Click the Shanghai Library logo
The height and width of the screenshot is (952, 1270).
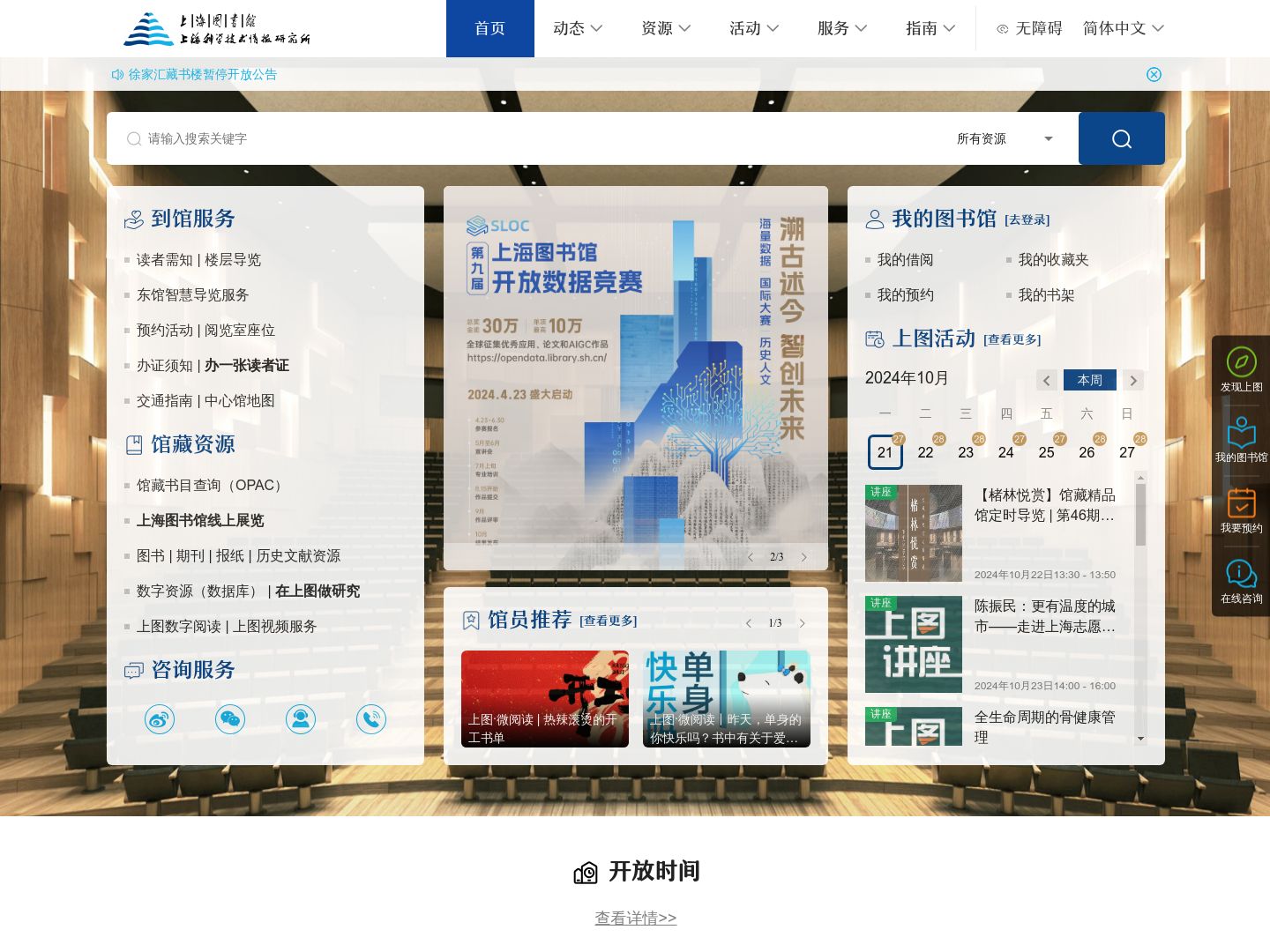(x=217, y=28)
